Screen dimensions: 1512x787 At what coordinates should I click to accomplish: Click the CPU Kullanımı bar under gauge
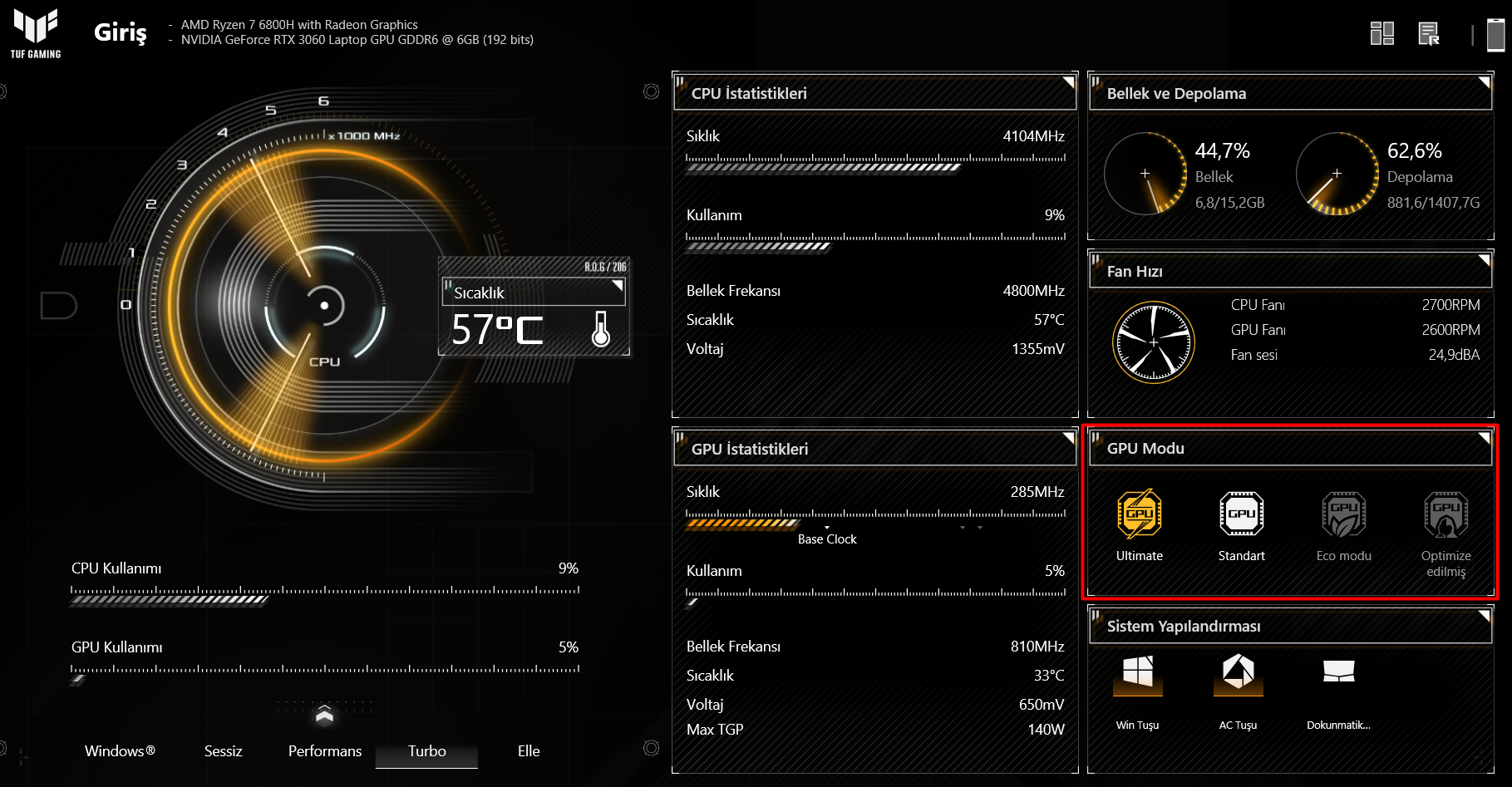[325, 595]
